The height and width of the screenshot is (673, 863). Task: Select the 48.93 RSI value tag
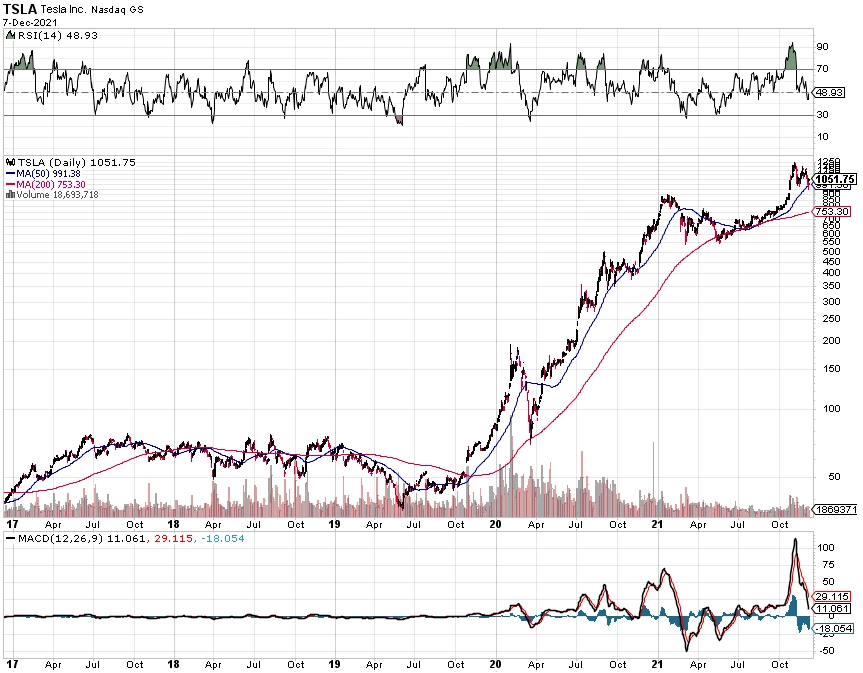point(829,92)
